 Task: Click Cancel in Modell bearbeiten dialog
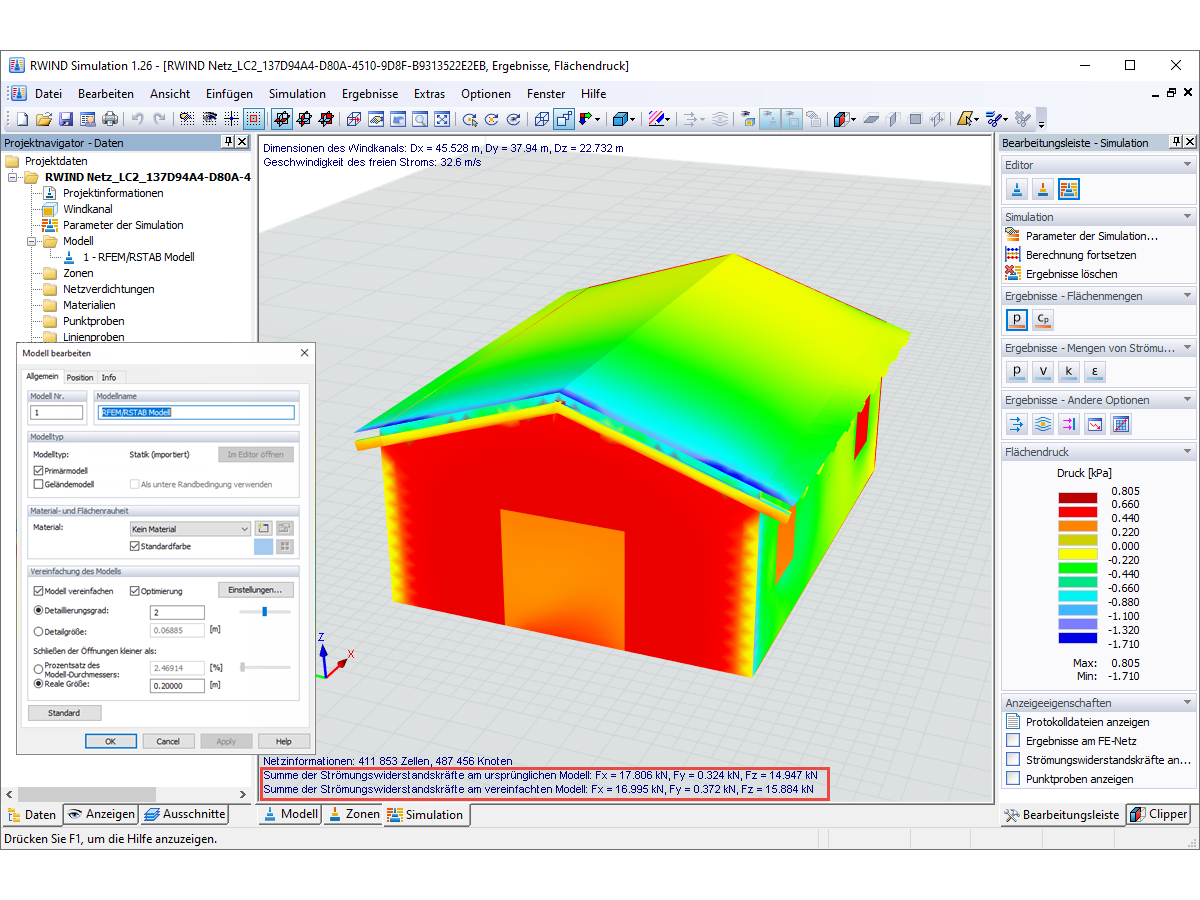click(x=168, y=741)
